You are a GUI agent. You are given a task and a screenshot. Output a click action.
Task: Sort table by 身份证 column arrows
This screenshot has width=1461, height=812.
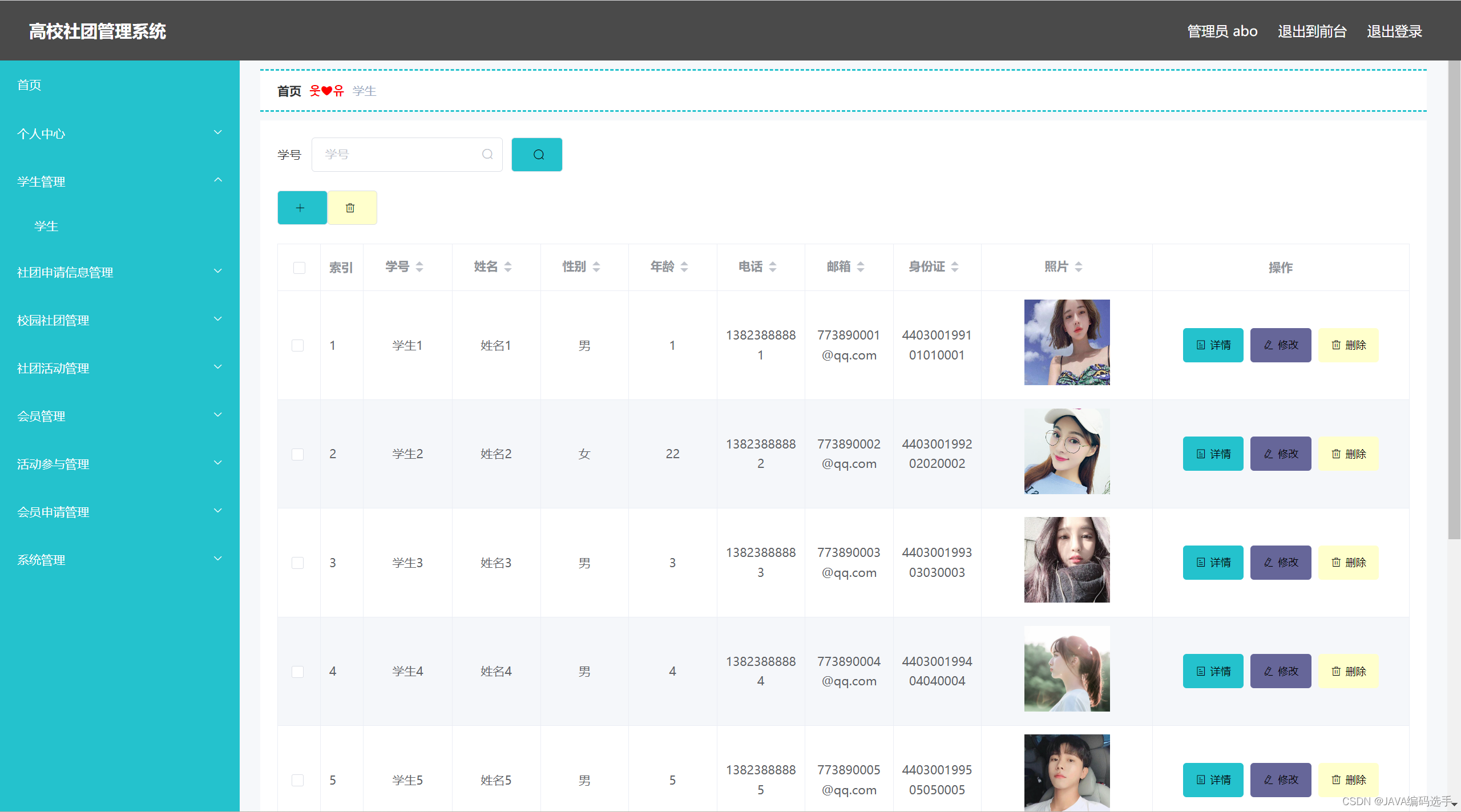pos(955,266)
